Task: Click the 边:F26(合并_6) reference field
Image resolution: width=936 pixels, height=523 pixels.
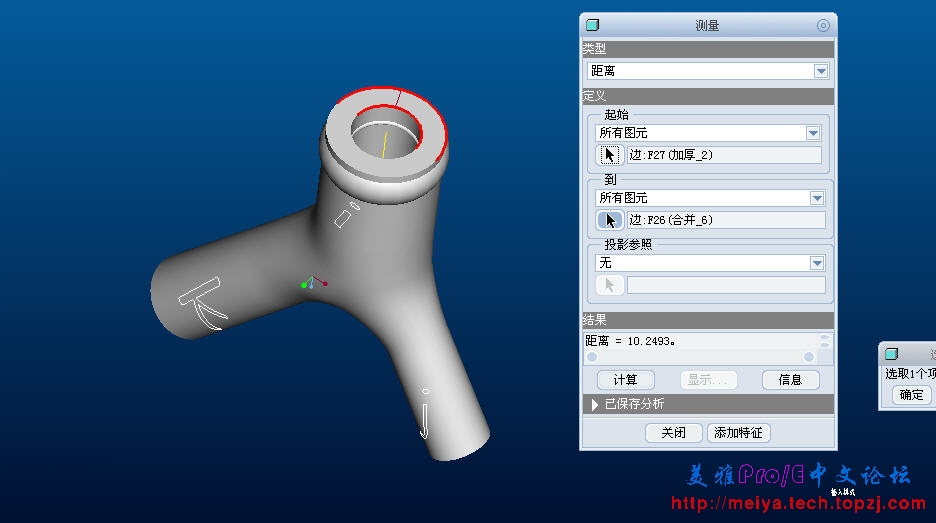Action: point(726,220)
